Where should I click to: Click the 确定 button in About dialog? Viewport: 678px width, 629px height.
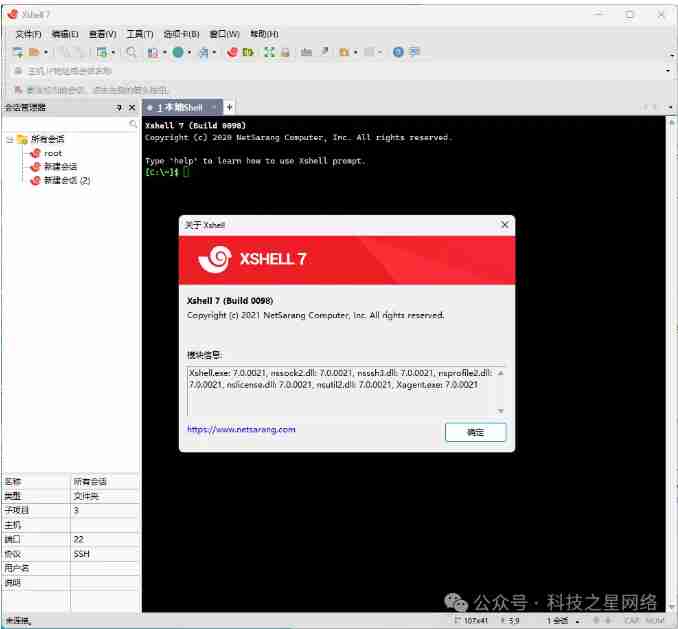click(x=475, y=432)
